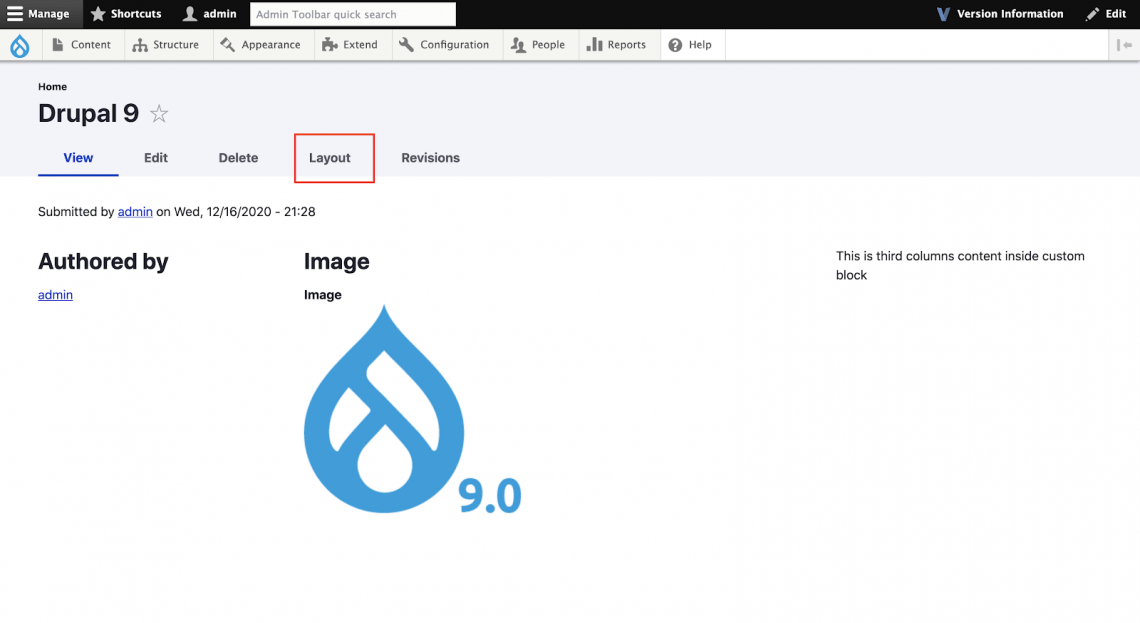Expand Version Information in the toolbar
Viewport: 1140px width, 623px height.
[x=999, y=14]
